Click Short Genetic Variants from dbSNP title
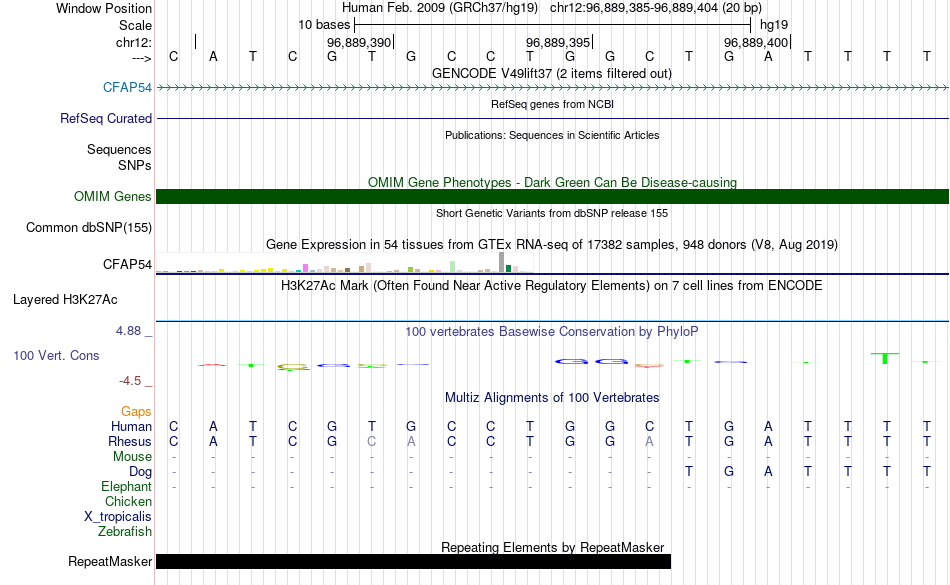 [x=552, y=213]
